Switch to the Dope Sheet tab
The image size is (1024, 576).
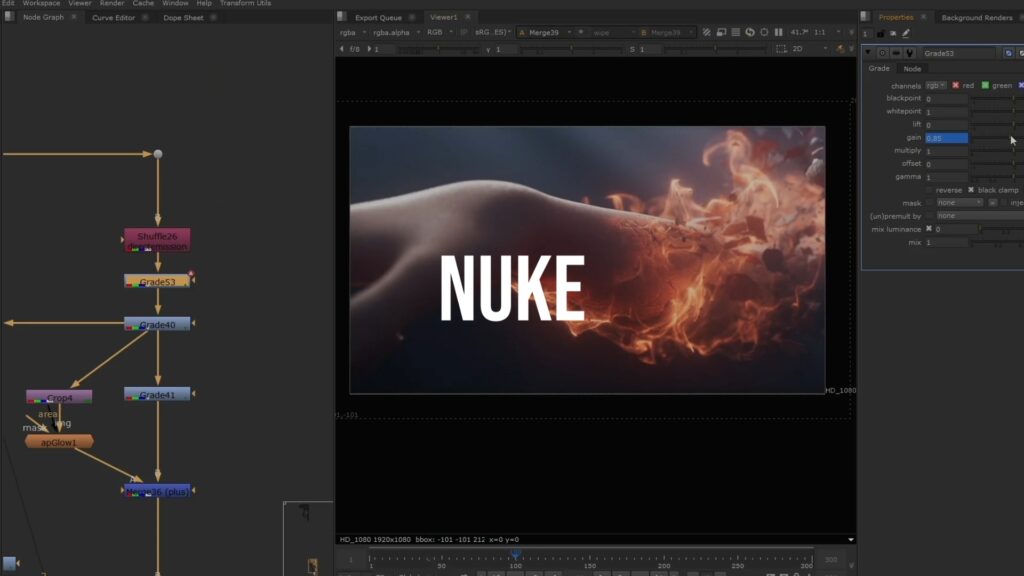[183, 18]
